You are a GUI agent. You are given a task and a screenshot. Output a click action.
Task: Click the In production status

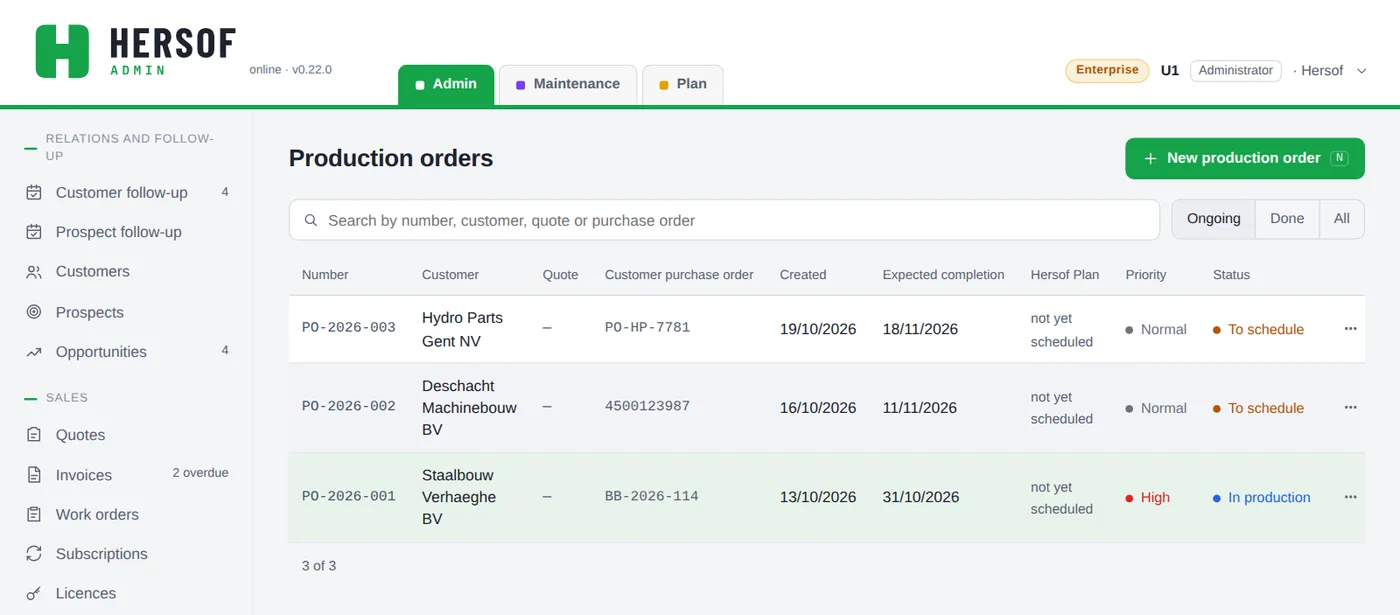click(x=1269, y=497)
